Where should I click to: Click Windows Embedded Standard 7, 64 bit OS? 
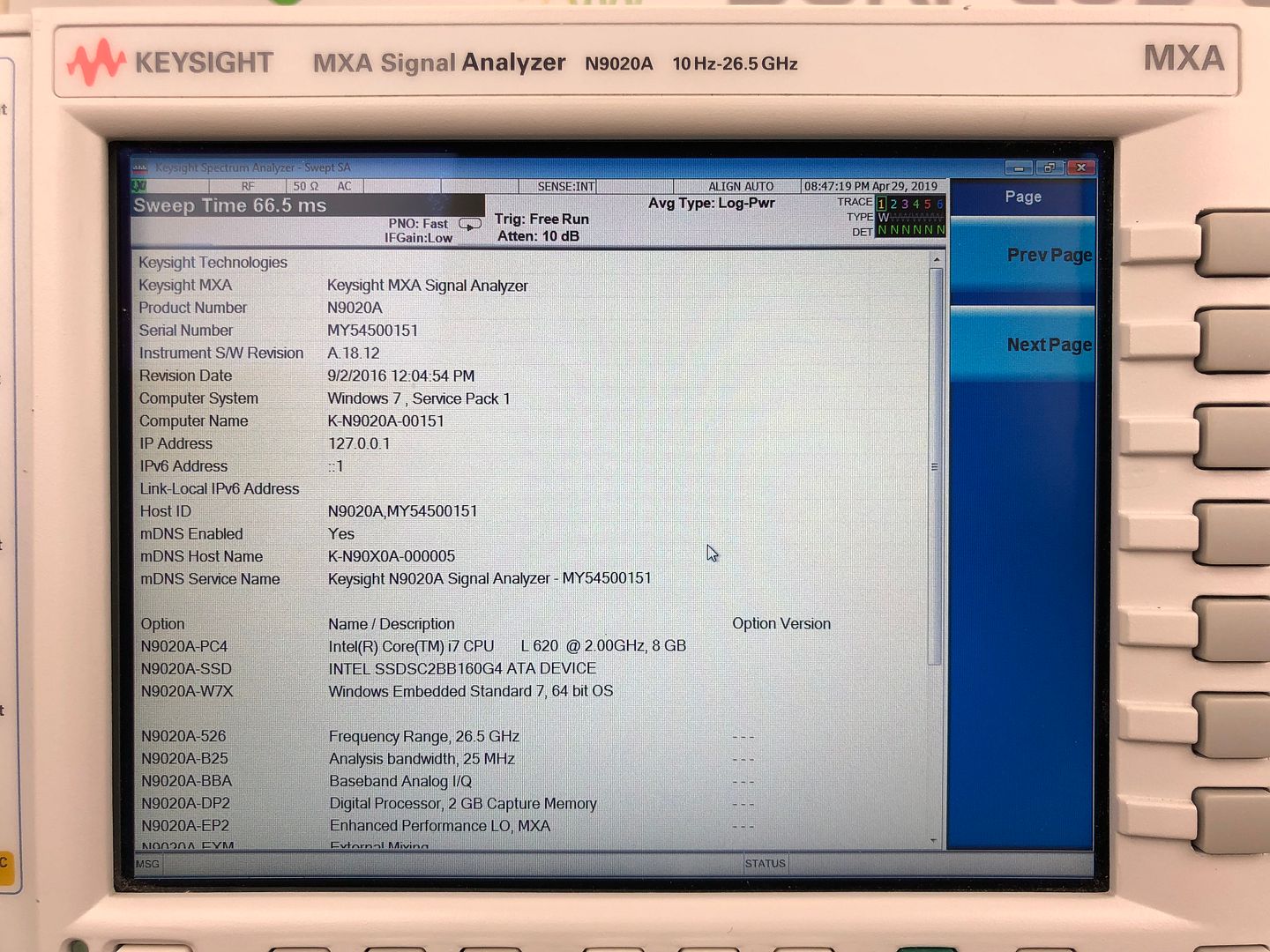(x=471, y=691)
